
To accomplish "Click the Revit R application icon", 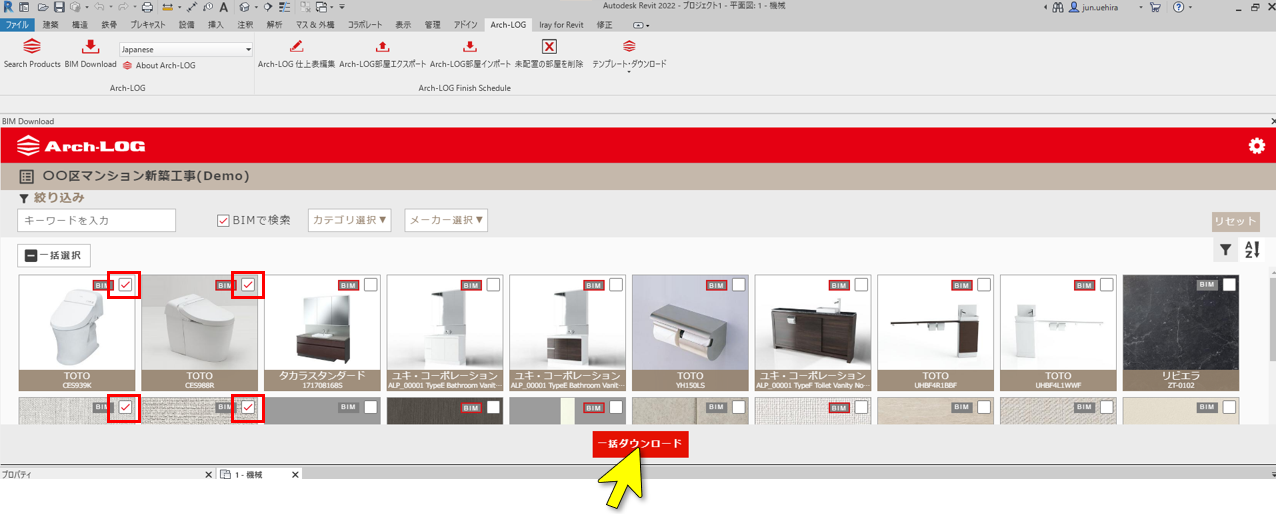I will pyautogui.click(x=9, y=7).
